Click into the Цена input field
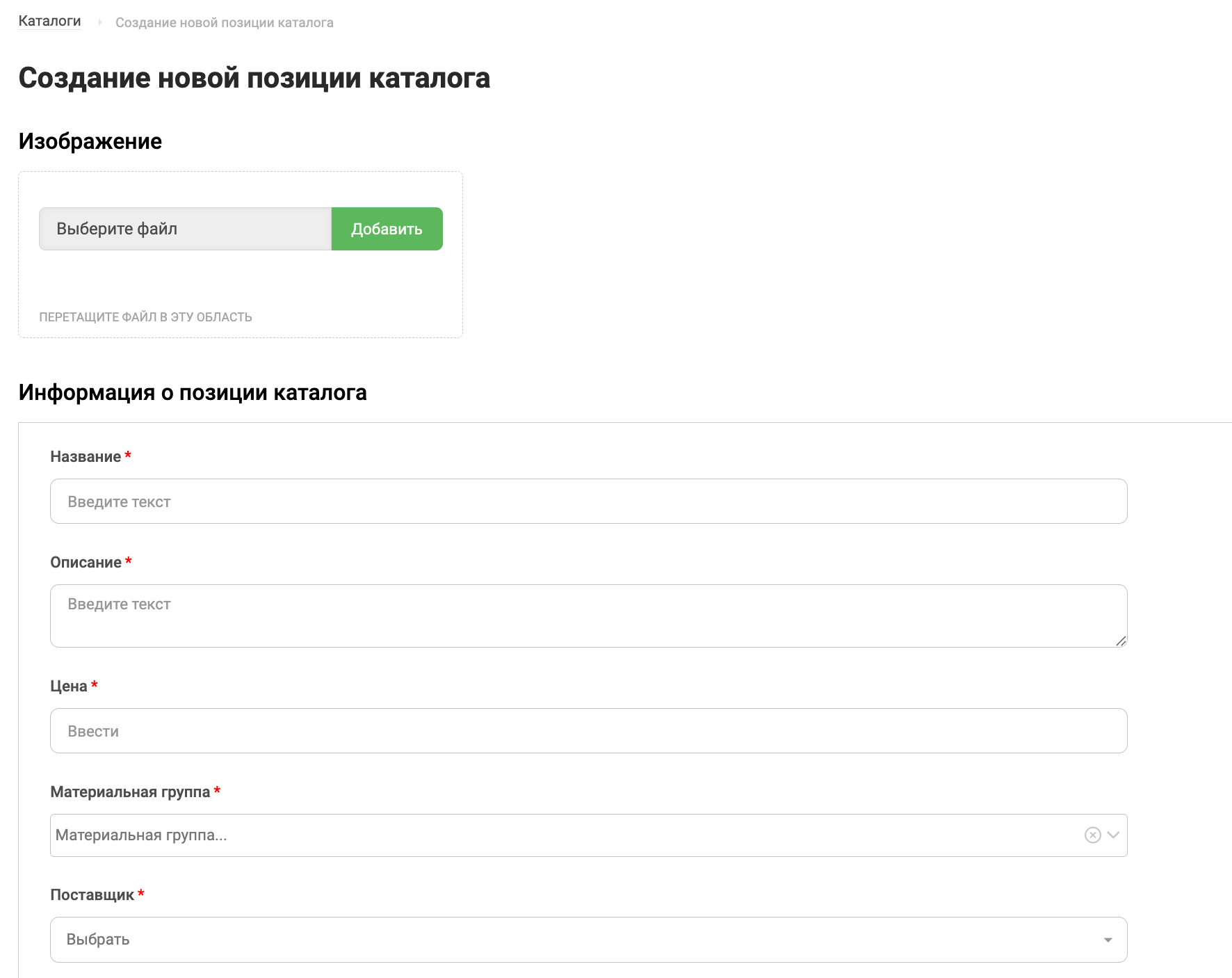 tap(588, 731)
